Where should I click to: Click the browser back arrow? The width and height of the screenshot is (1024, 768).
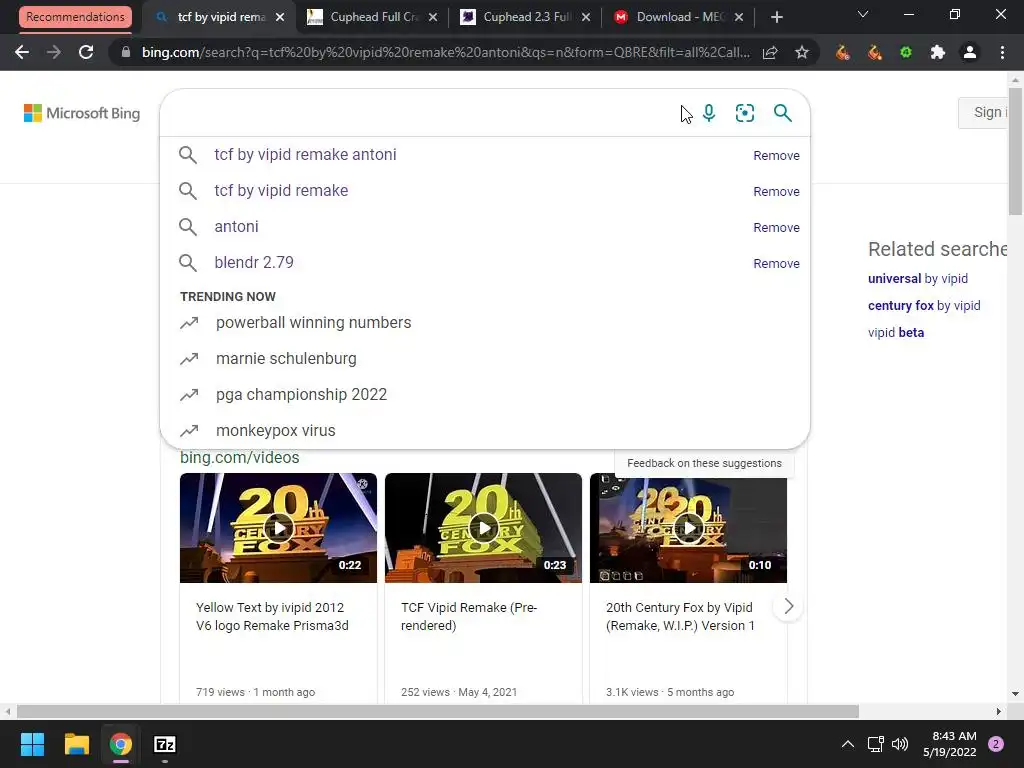pos(22,52)
